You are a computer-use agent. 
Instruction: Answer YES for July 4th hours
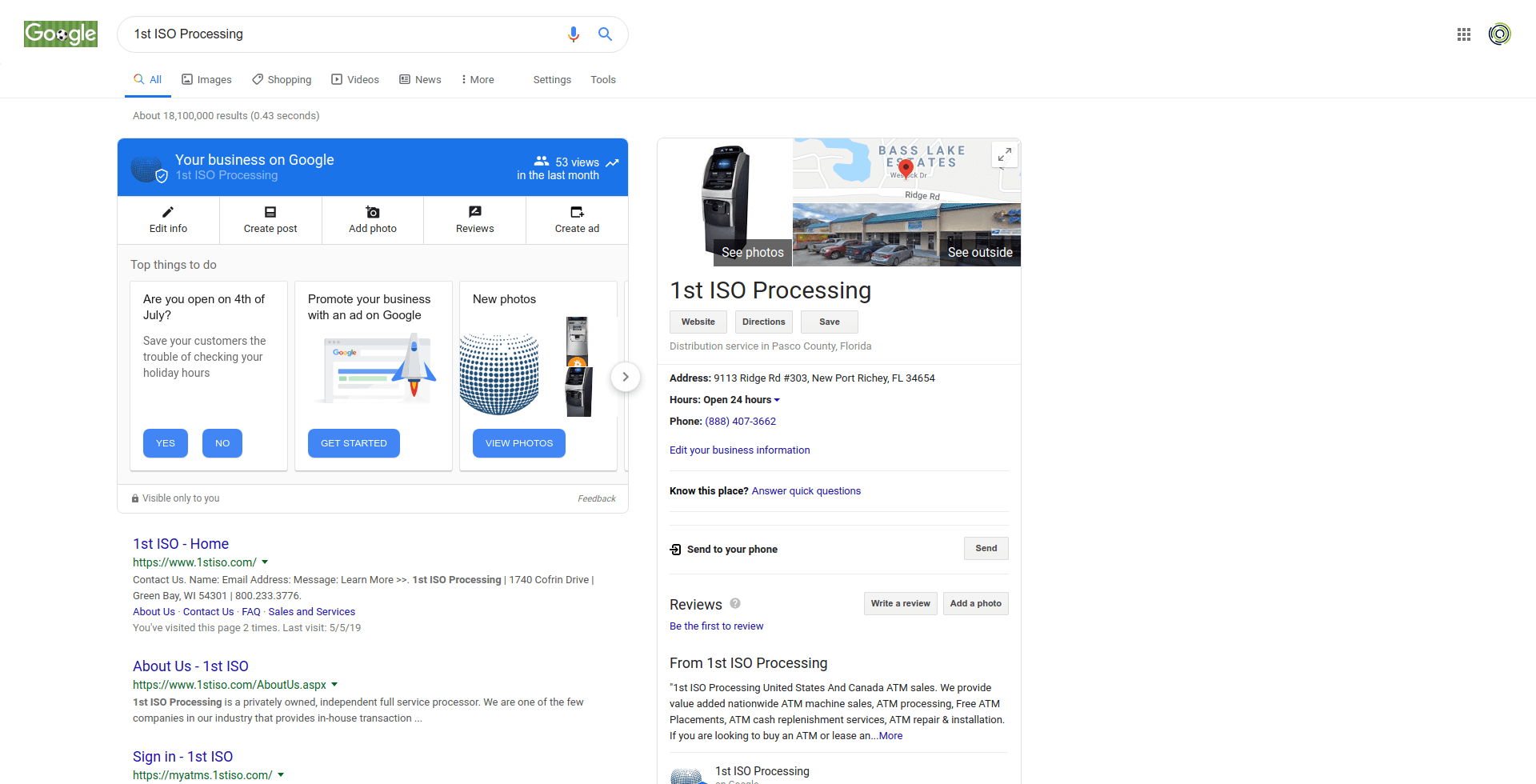[x=166, y=443]
